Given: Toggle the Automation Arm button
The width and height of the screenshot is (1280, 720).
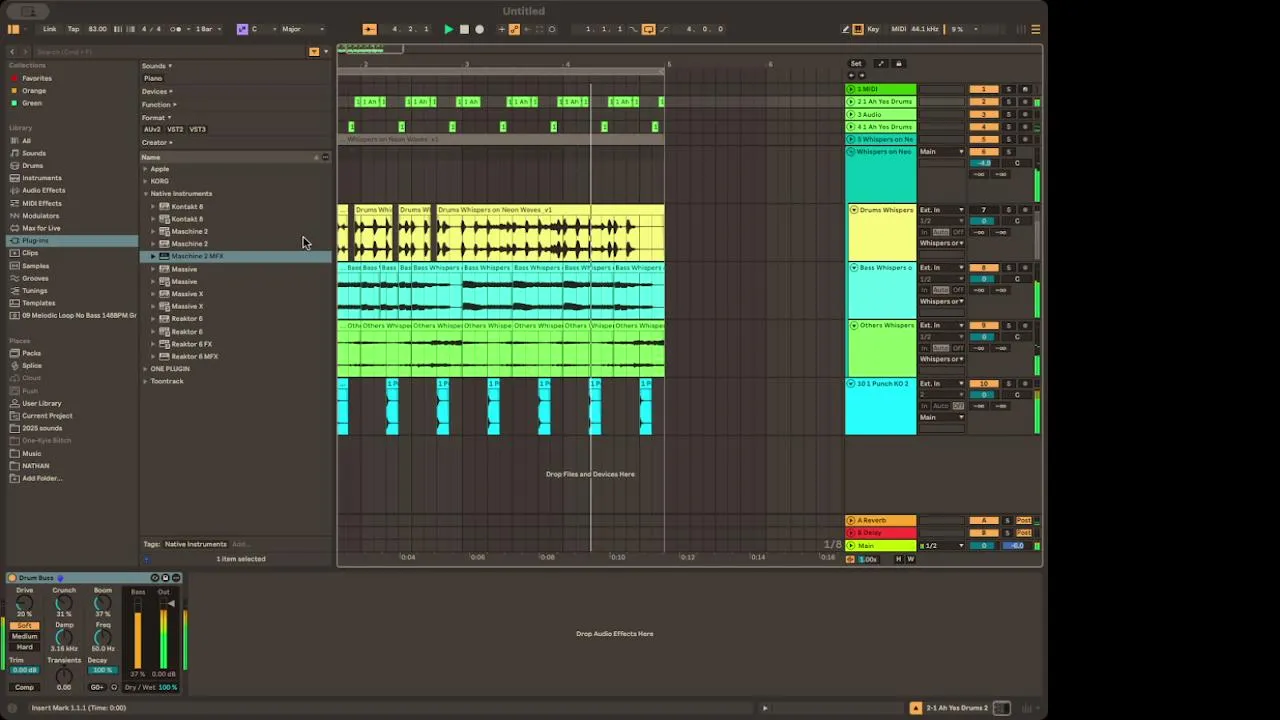Looking at the screenshot, I should click(x=514, y=29).
